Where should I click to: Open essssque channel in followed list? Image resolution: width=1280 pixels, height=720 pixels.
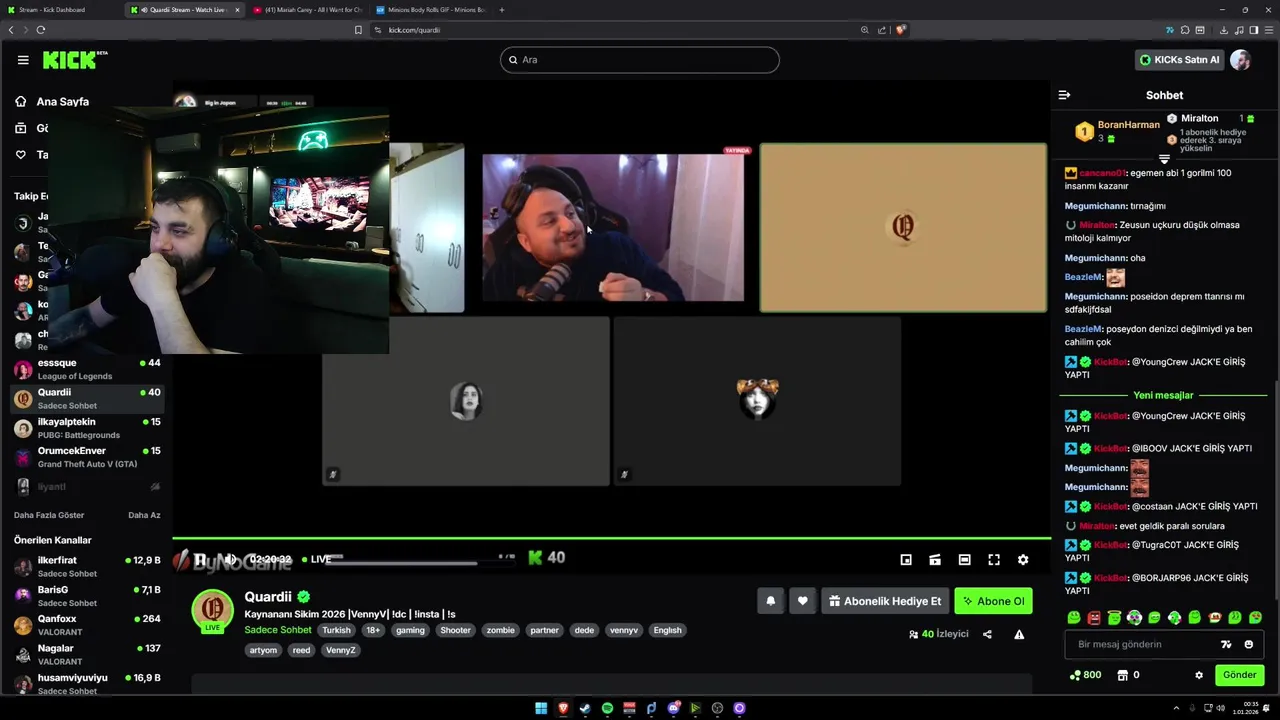click(87, 369)
